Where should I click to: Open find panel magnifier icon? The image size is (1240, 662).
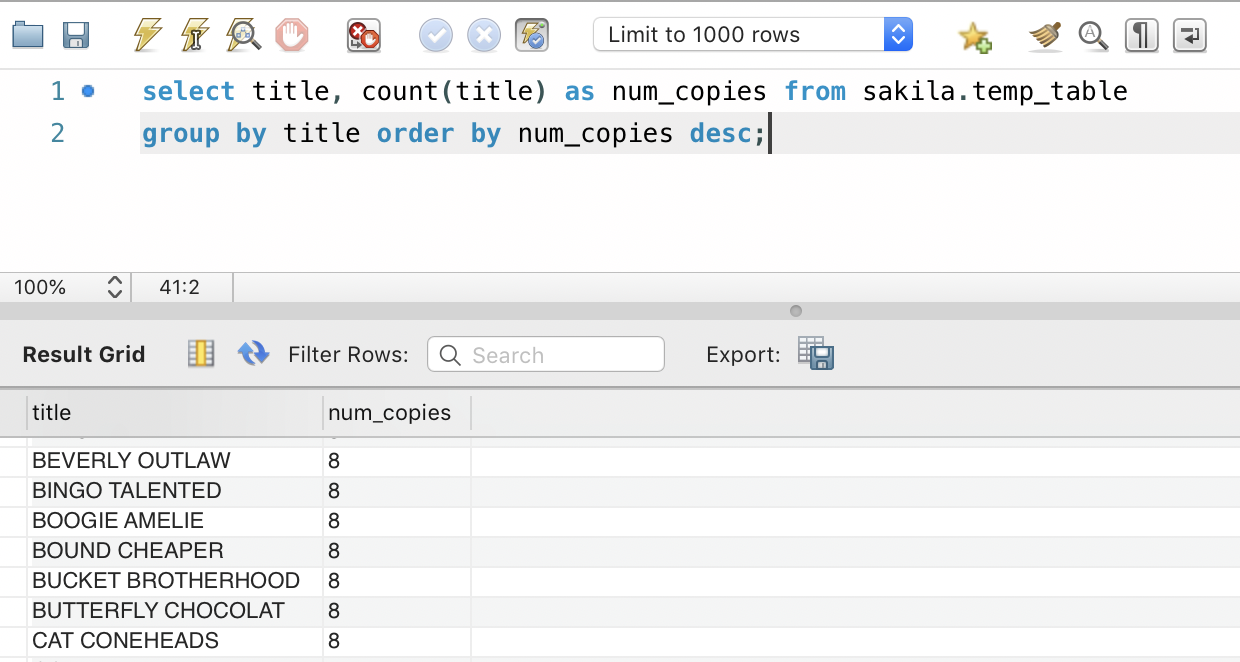point(1093,36)
